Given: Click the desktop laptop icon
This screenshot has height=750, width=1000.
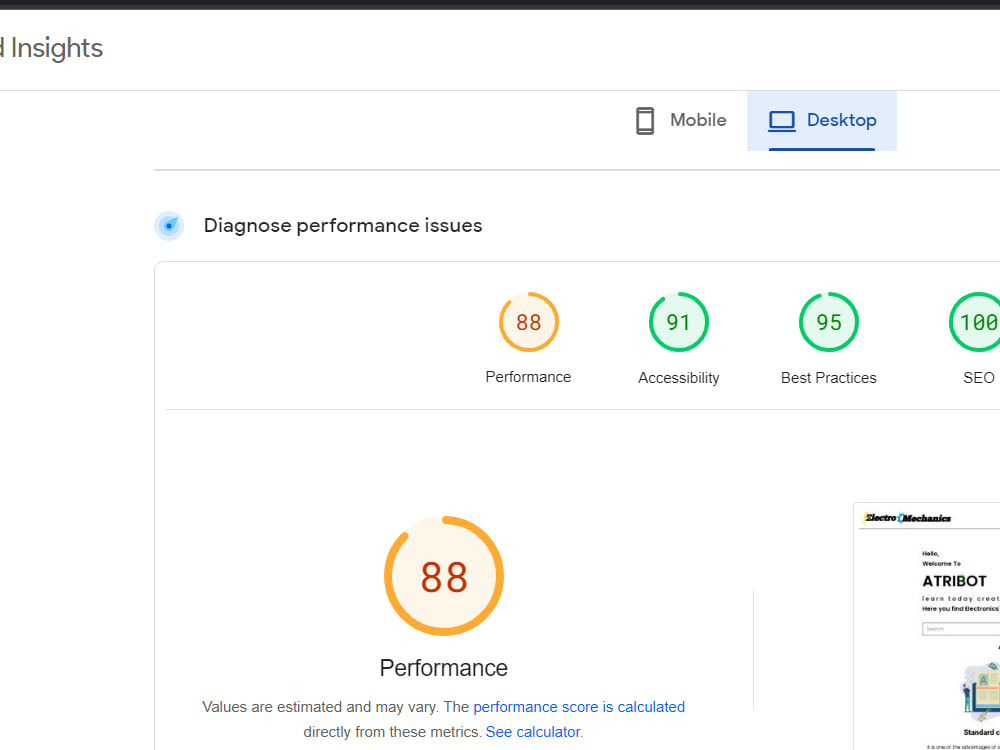Looking at the screenshot, I should (781, 121).
